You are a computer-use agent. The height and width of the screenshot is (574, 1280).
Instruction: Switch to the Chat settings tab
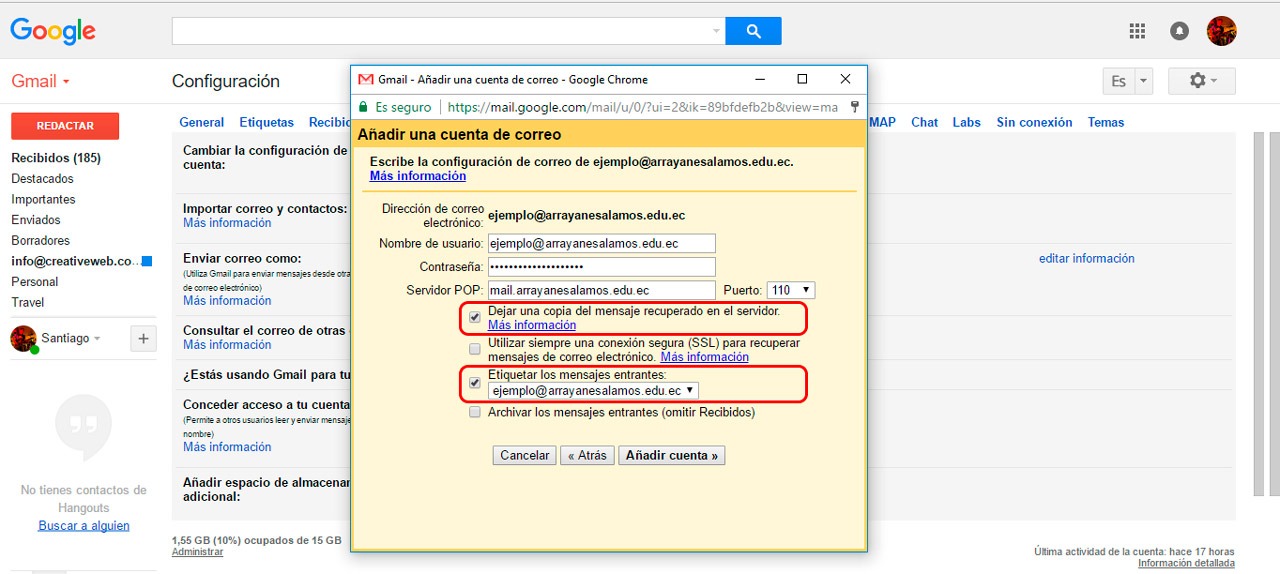[924, 122]
